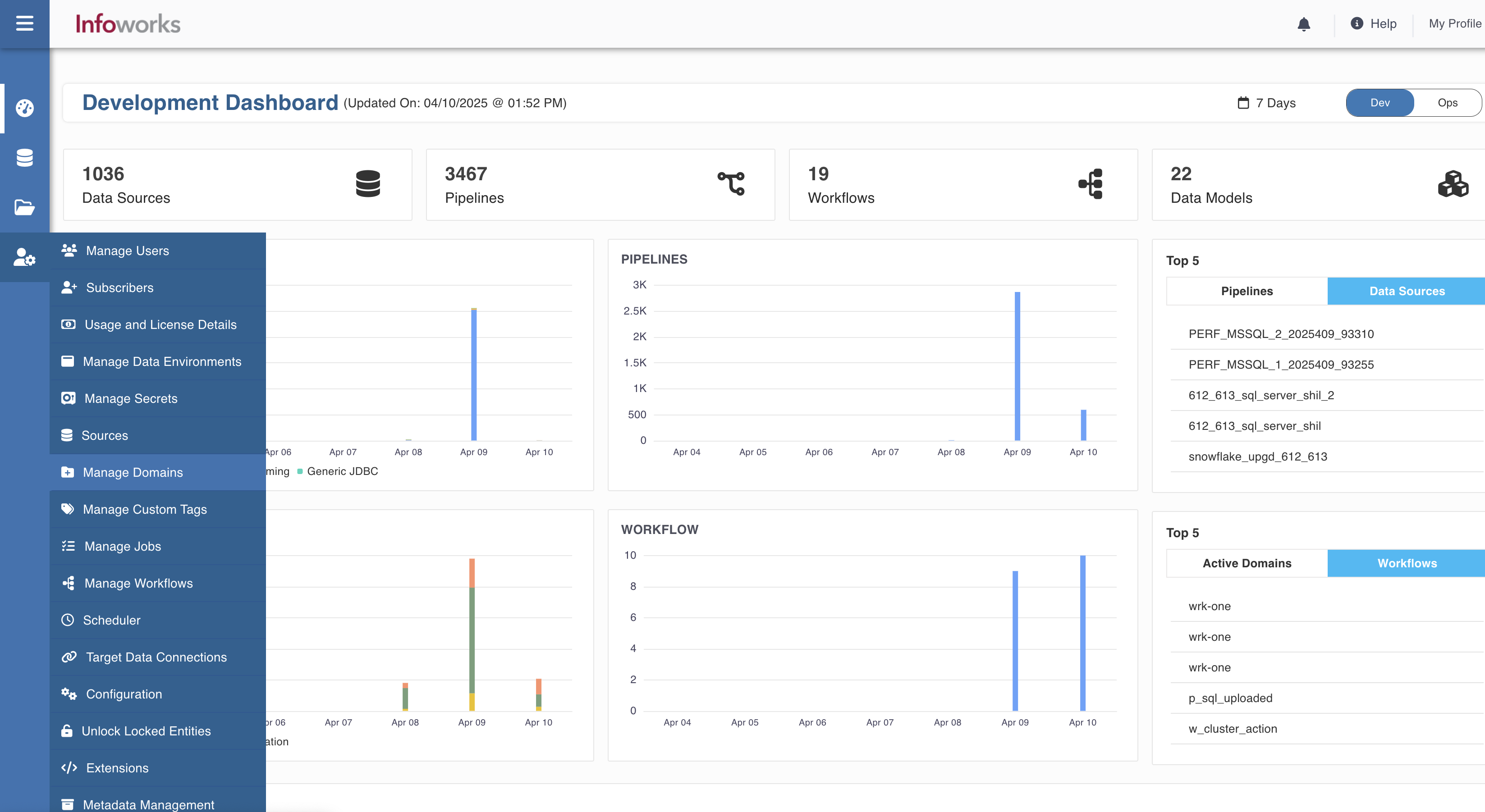Click the Manage Users people icon
Image resolution: width=1485 pixels, height=812 pixels.
tap(69, 250)
